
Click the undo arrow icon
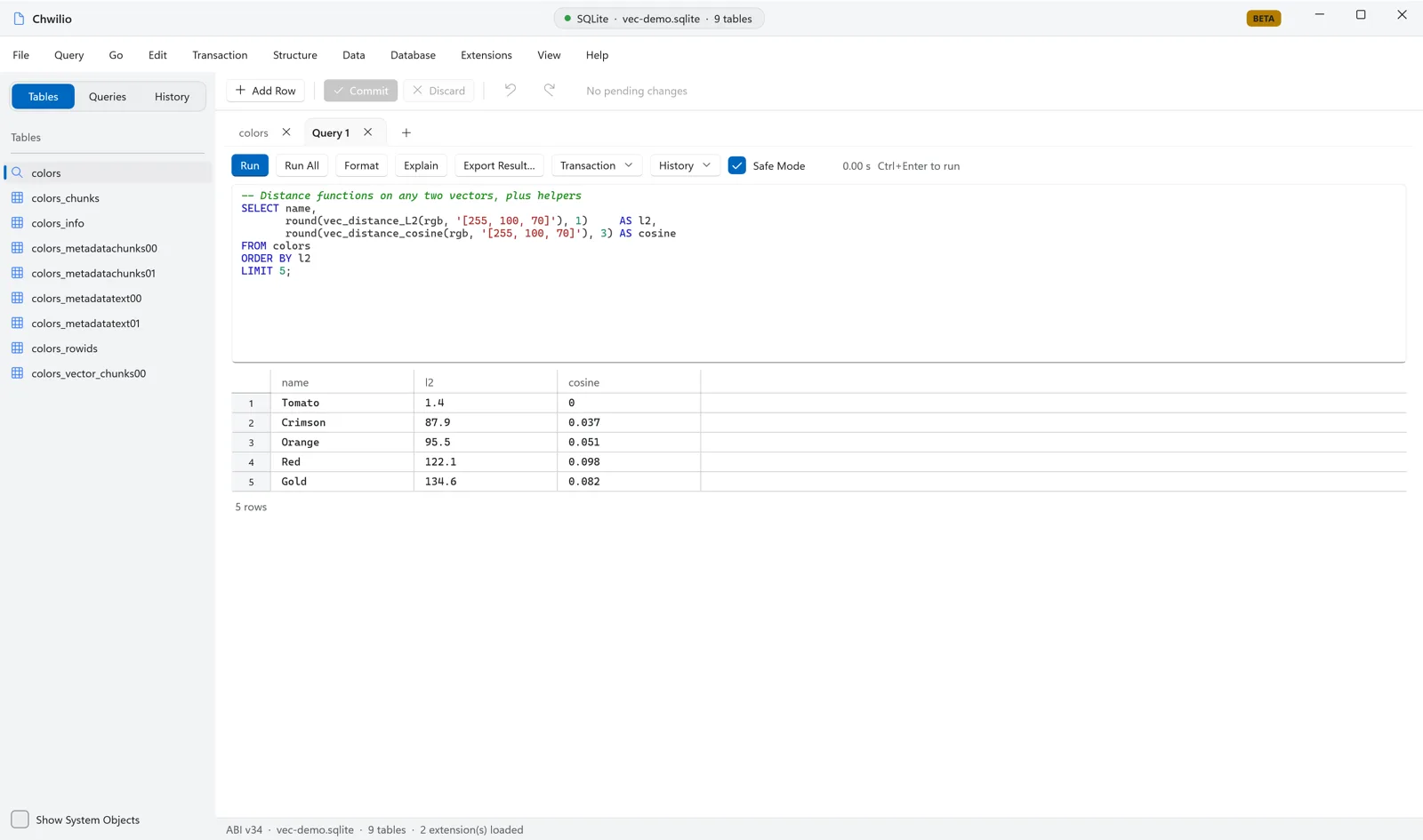pos(510,90)
